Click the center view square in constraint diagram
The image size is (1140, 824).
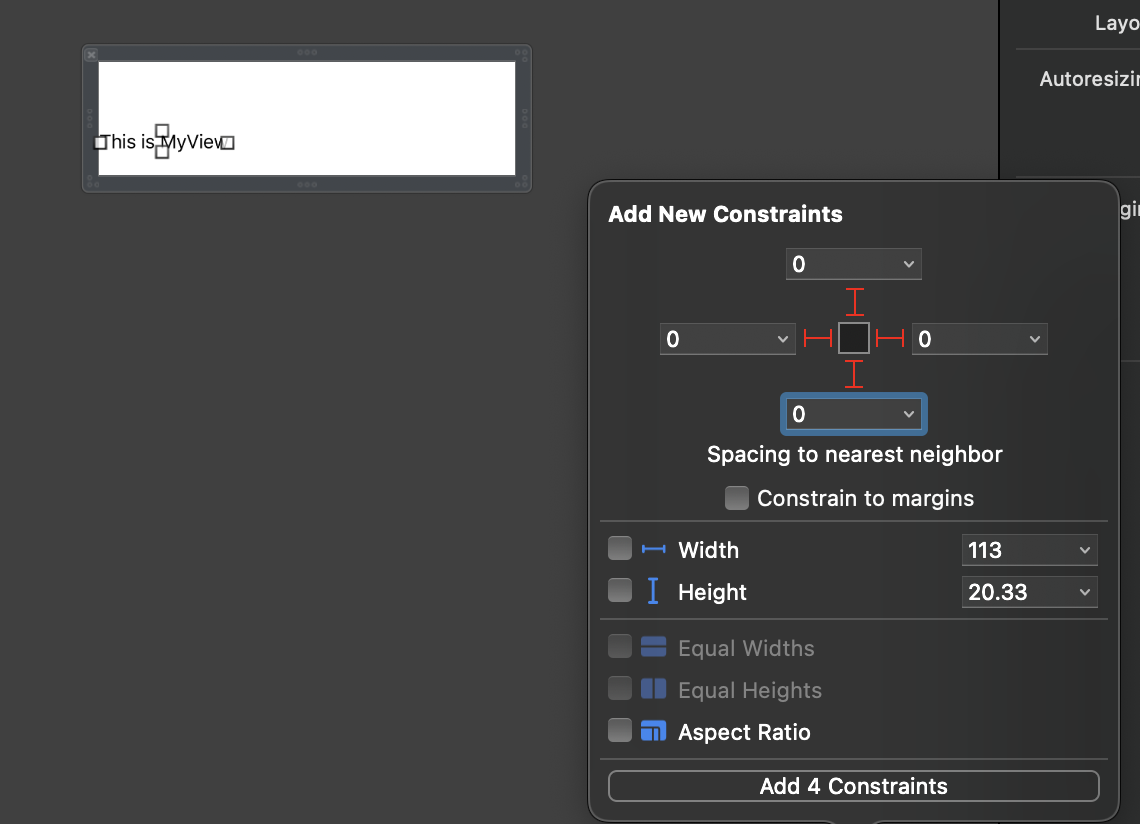tap(854, 338)
